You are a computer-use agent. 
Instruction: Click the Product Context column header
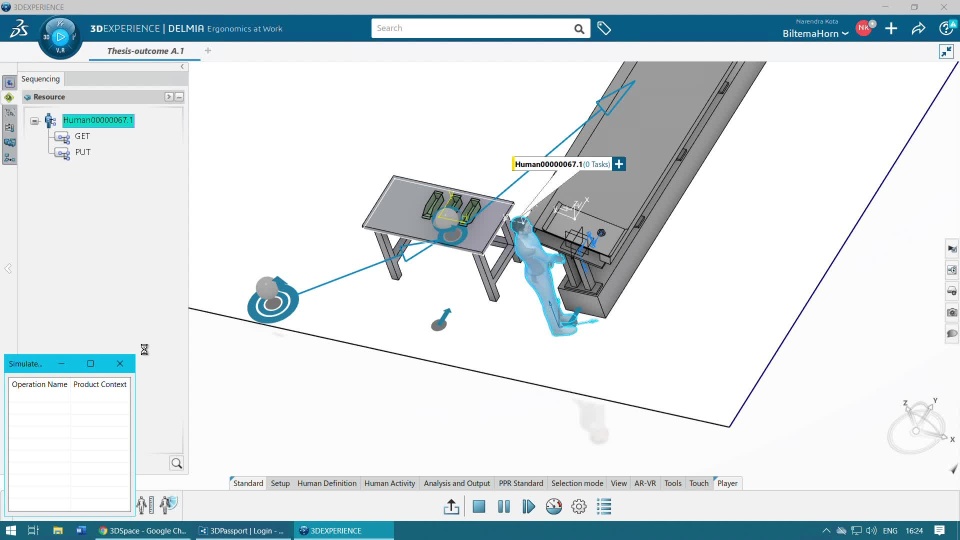click(x=100, y=384)
